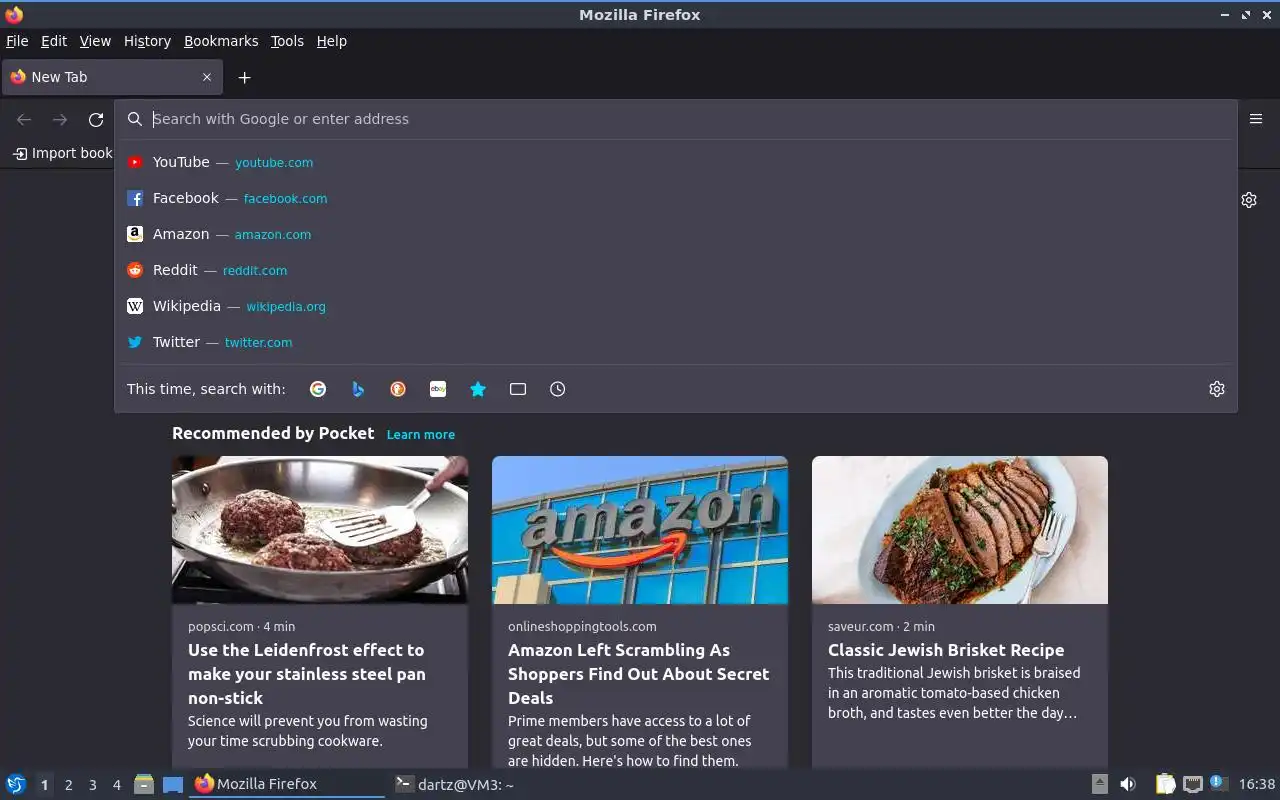Choose the youtube.com suggestion URL
Viewport: 1280px width, 800px height.
[x=274, y=162]
